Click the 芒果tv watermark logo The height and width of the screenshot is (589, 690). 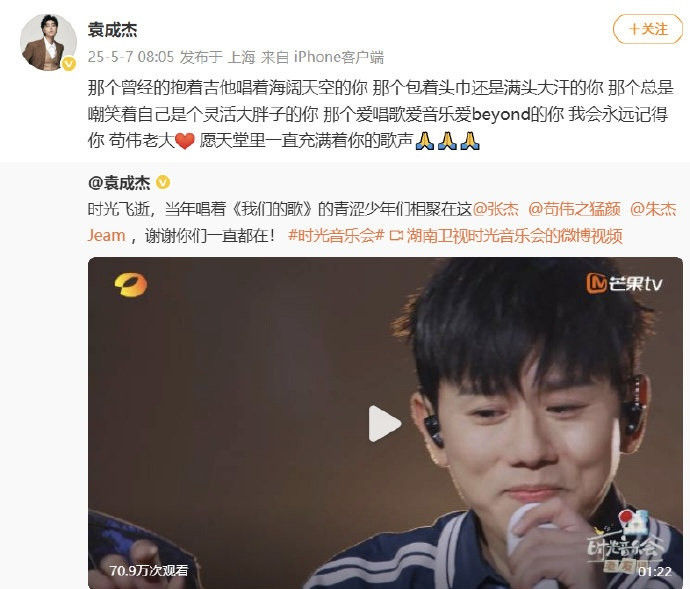point(624,283)
